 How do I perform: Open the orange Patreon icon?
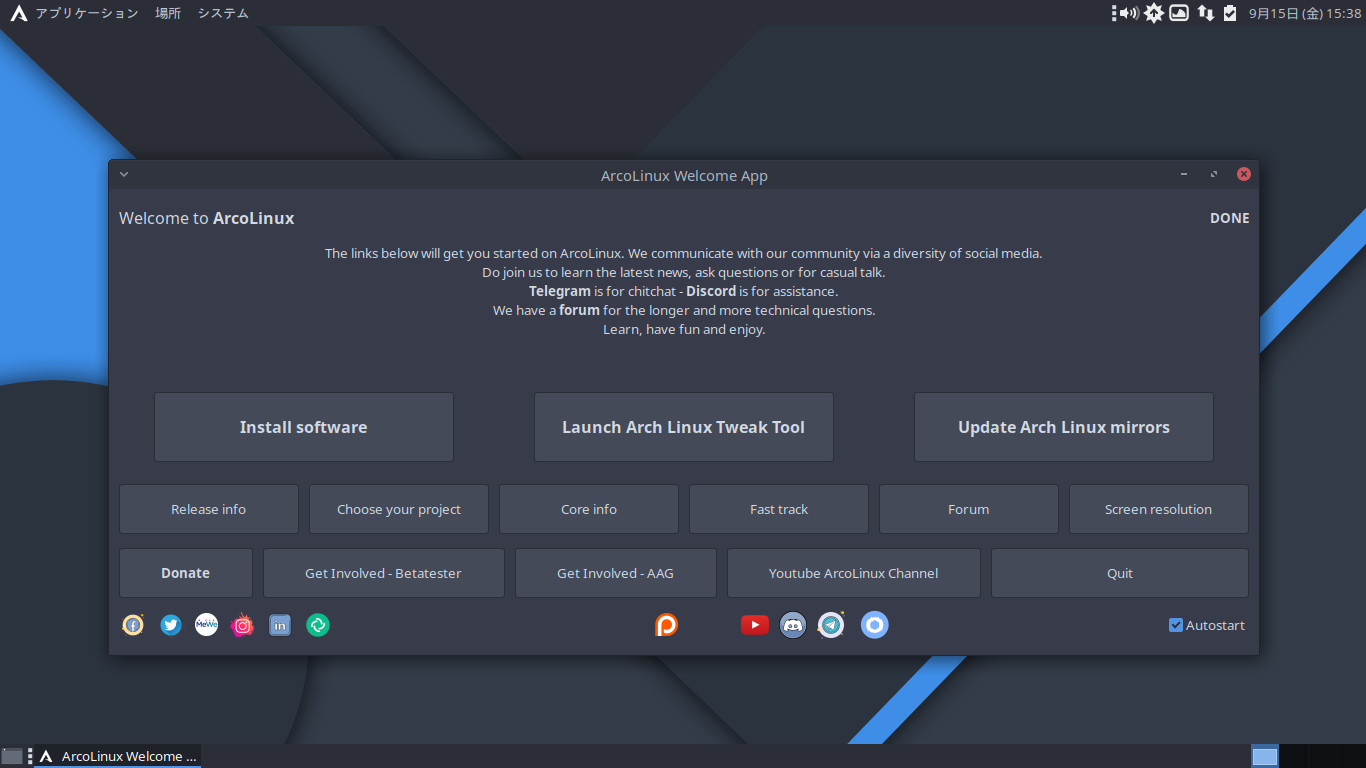tap(666, 625)
